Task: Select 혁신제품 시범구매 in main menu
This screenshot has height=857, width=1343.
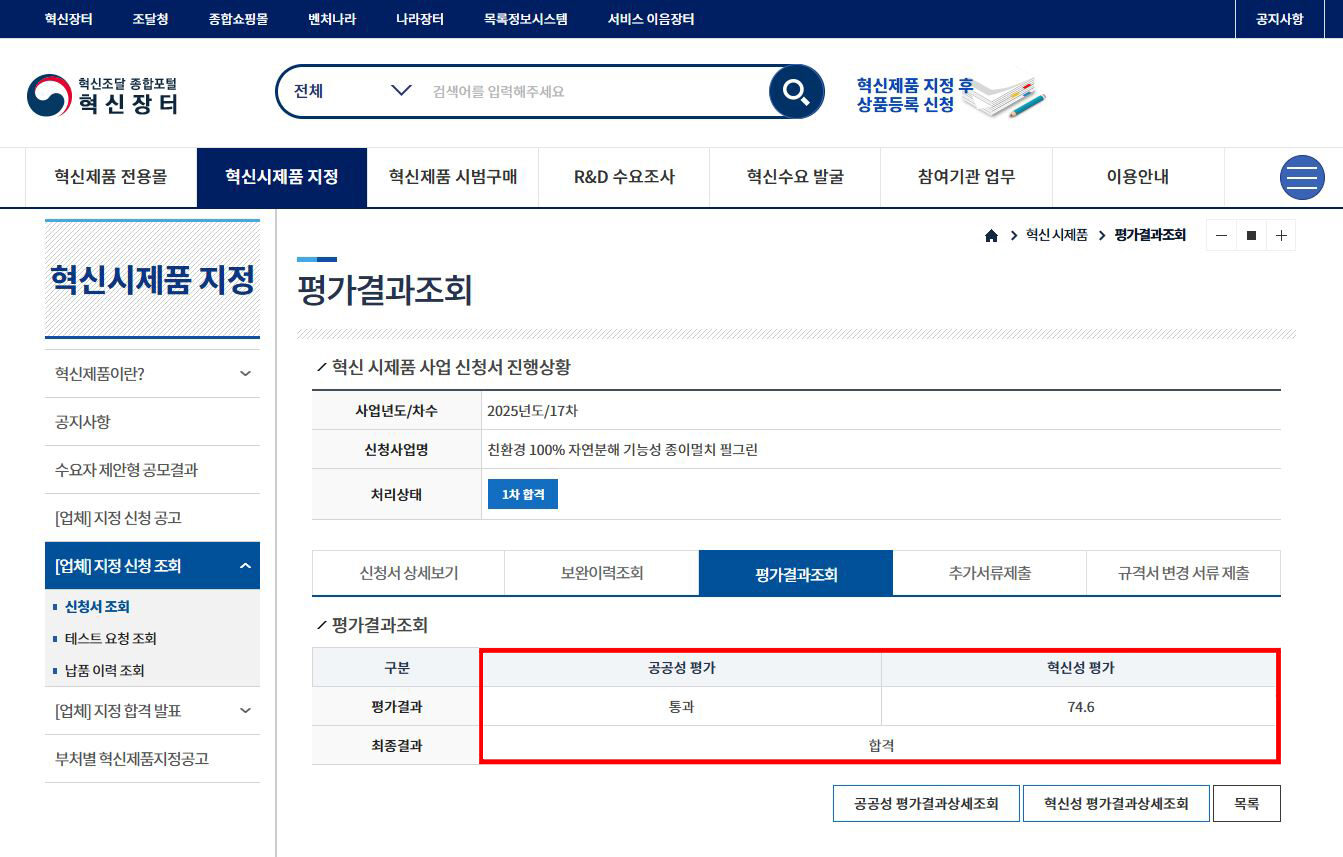Action: click(x=453, y=178)
